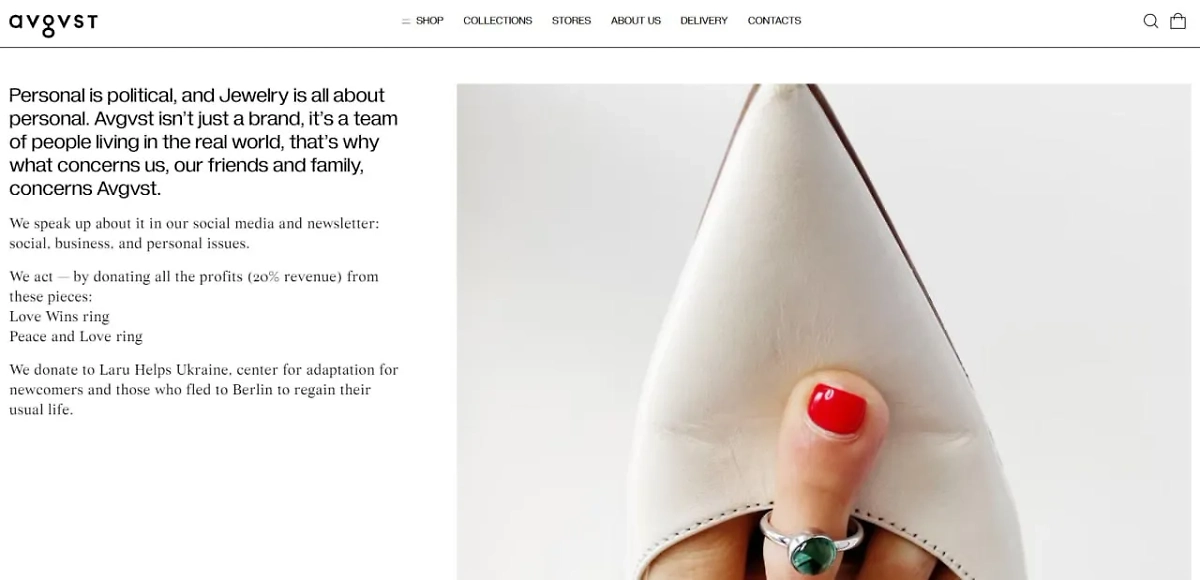Open the Shop menu
This screenshot has width=1200, height=580.
pyautogui.click(x=430, y=21)
